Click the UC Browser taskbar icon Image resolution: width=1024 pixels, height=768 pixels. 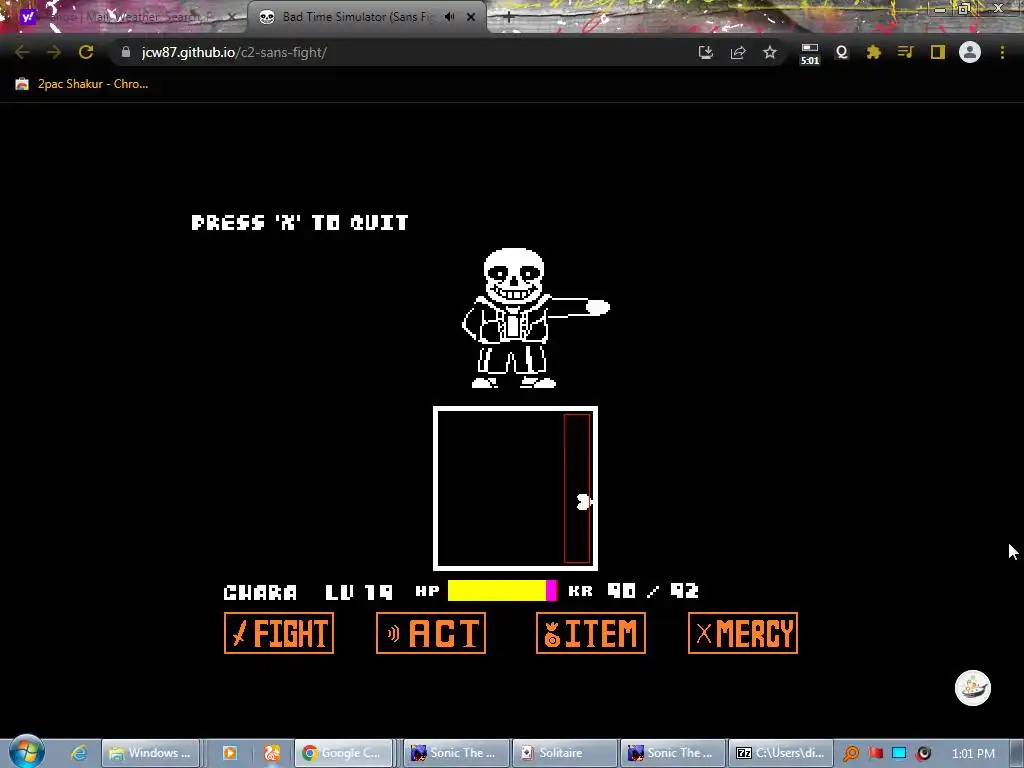(x=272, y=753)
